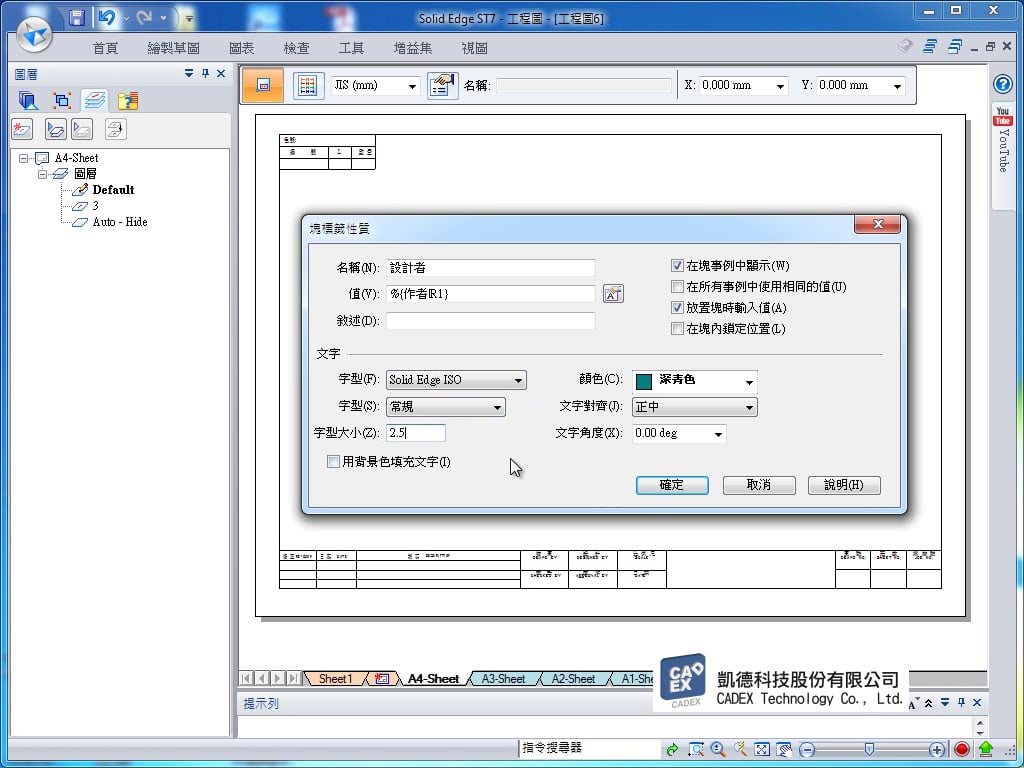Open the 檢查 ribbon tab
Screen dimensions: 1024x768
[296, 48]
